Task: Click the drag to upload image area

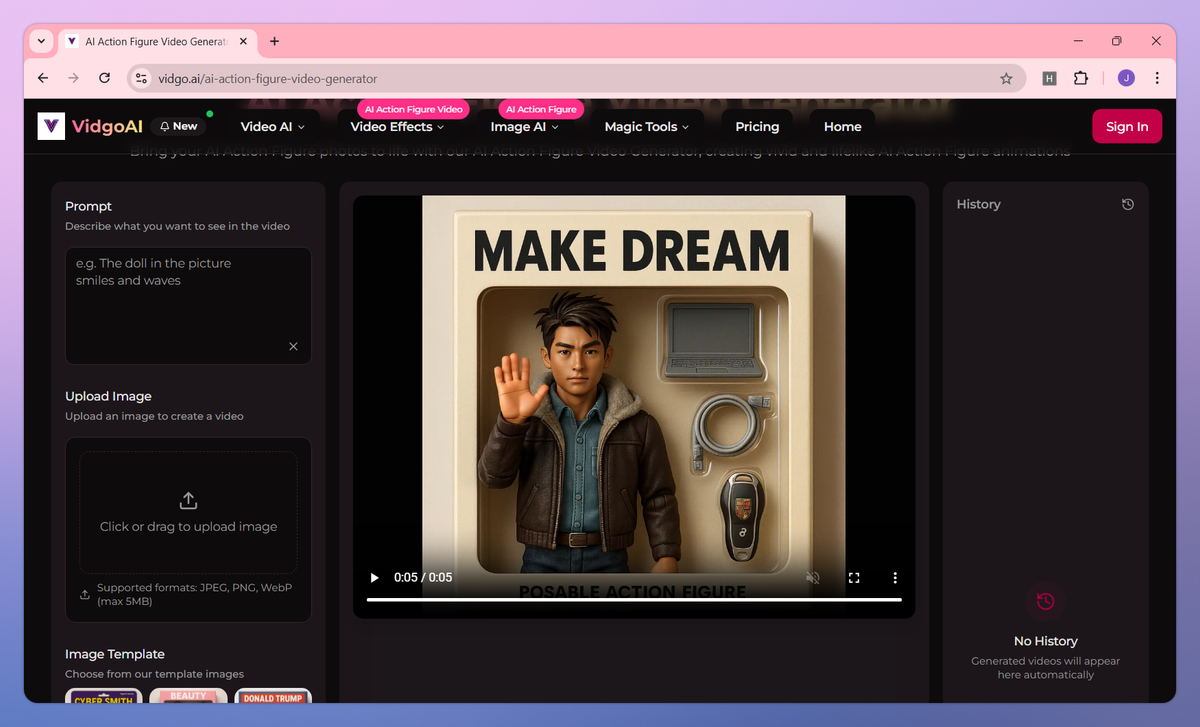Action: click(x=188, y=512)
